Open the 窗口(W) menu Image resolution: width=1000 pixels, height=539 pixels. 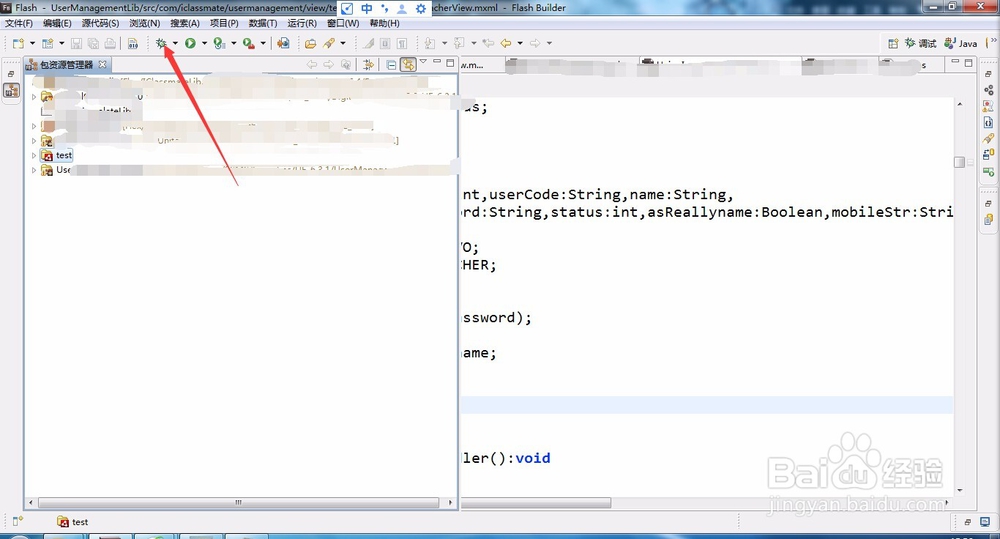343,23
